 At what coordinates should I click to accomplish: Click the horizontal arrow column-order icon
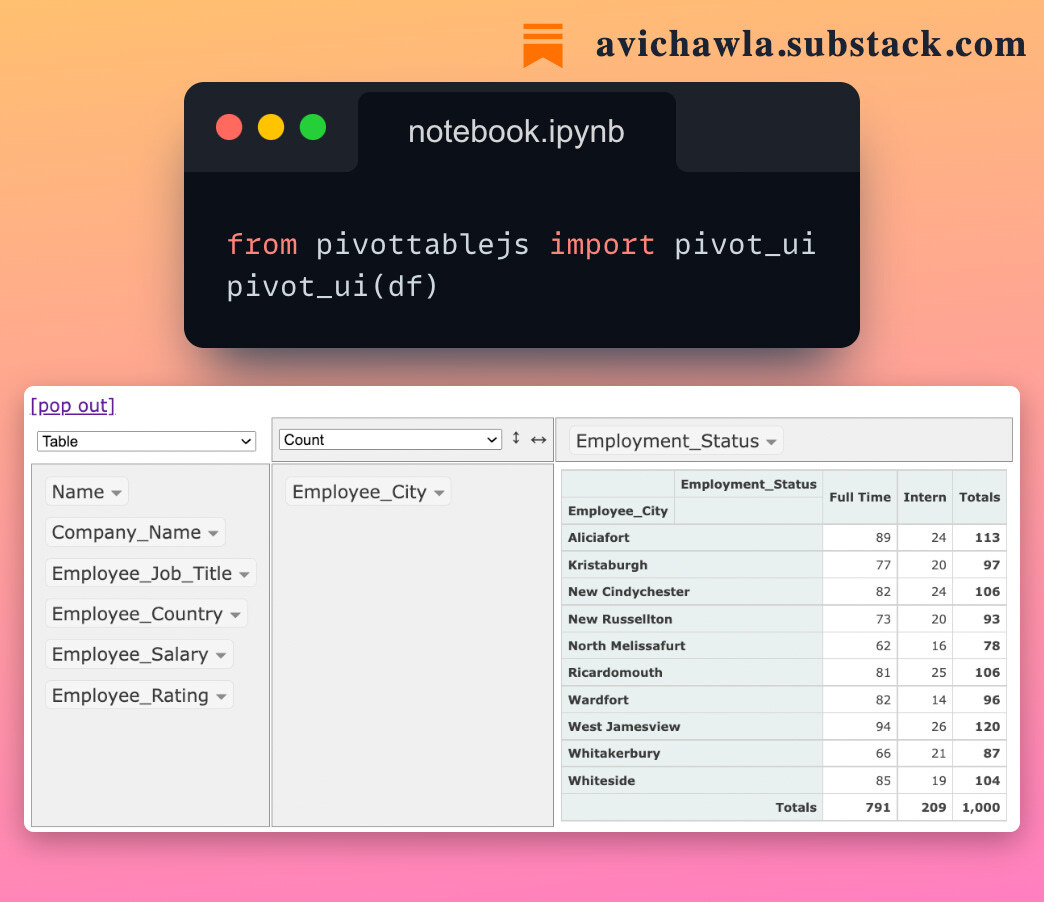click(539, 439)
